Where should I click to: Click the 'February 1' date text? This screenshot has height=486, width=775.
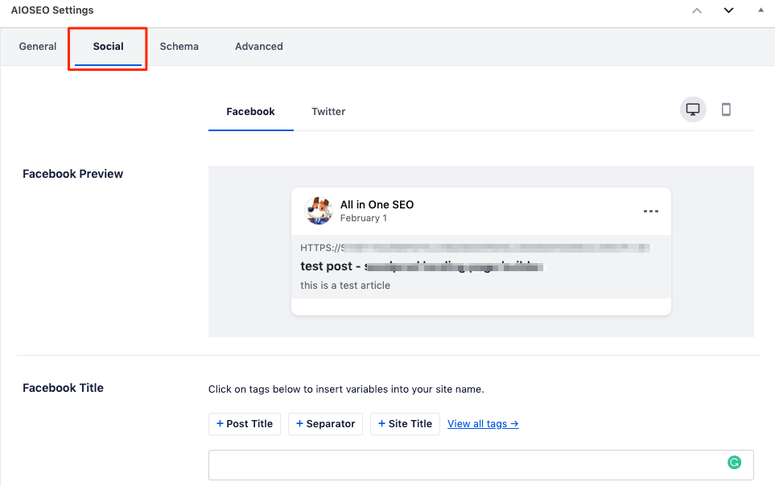363,218
